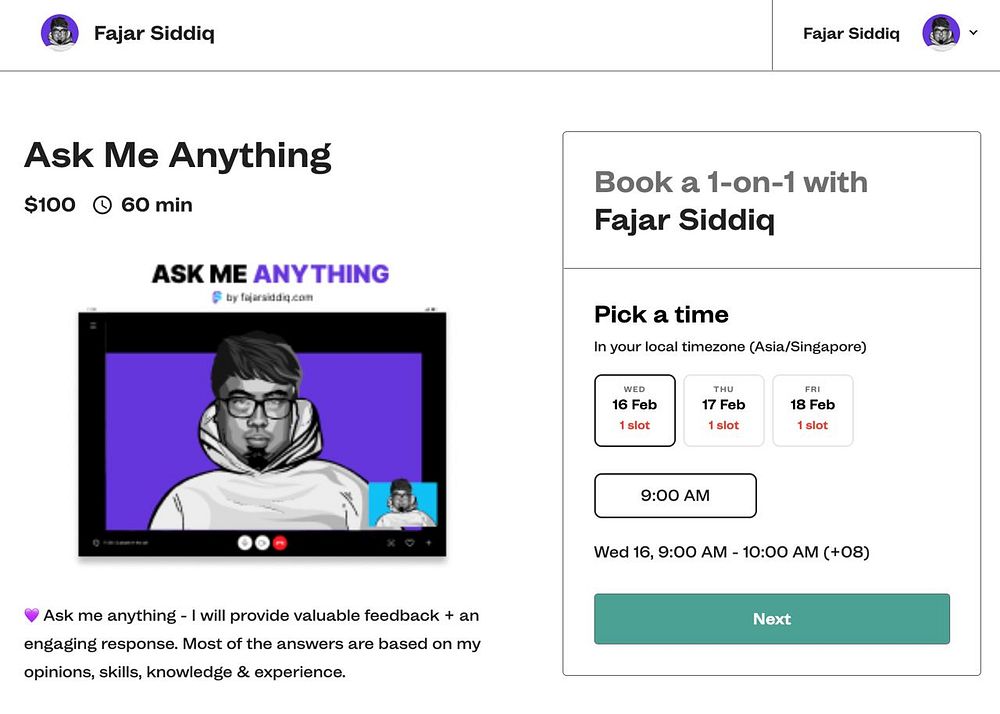The height and width of the screenshot is (714, 1000).
Task: Click the $100 price label
Action: point(50,205)
